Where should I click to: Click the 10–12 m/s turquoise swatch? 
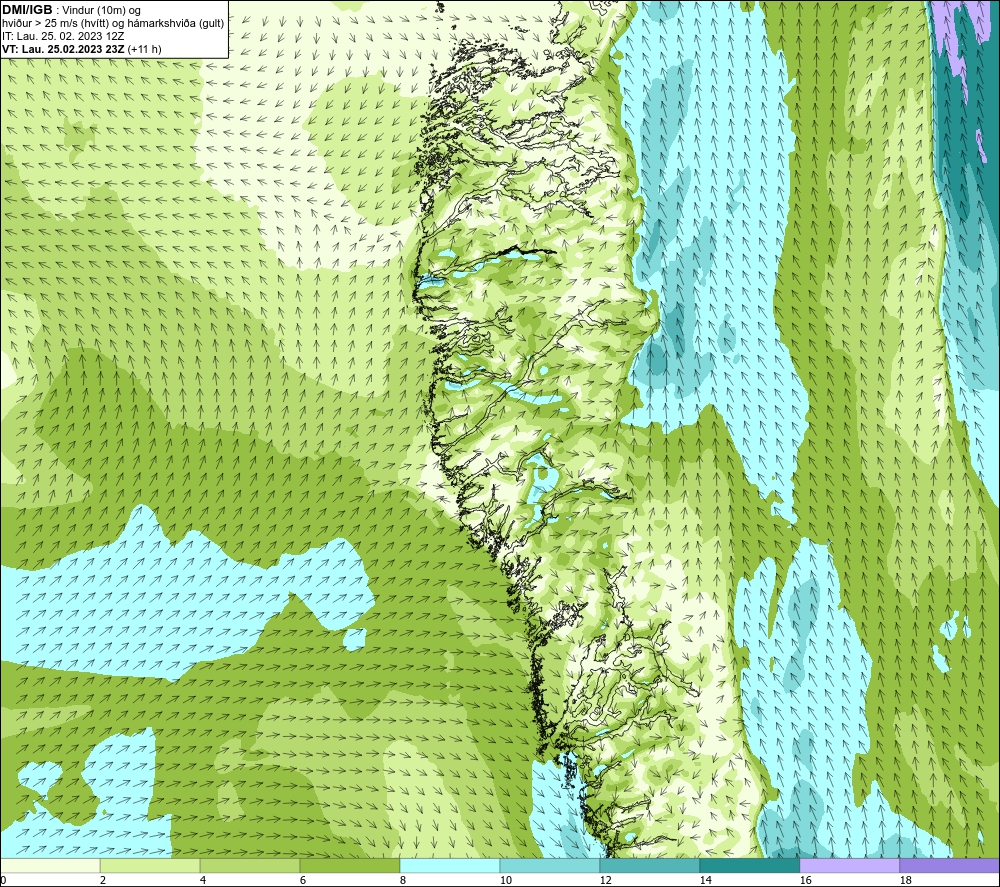coord(550,865)
